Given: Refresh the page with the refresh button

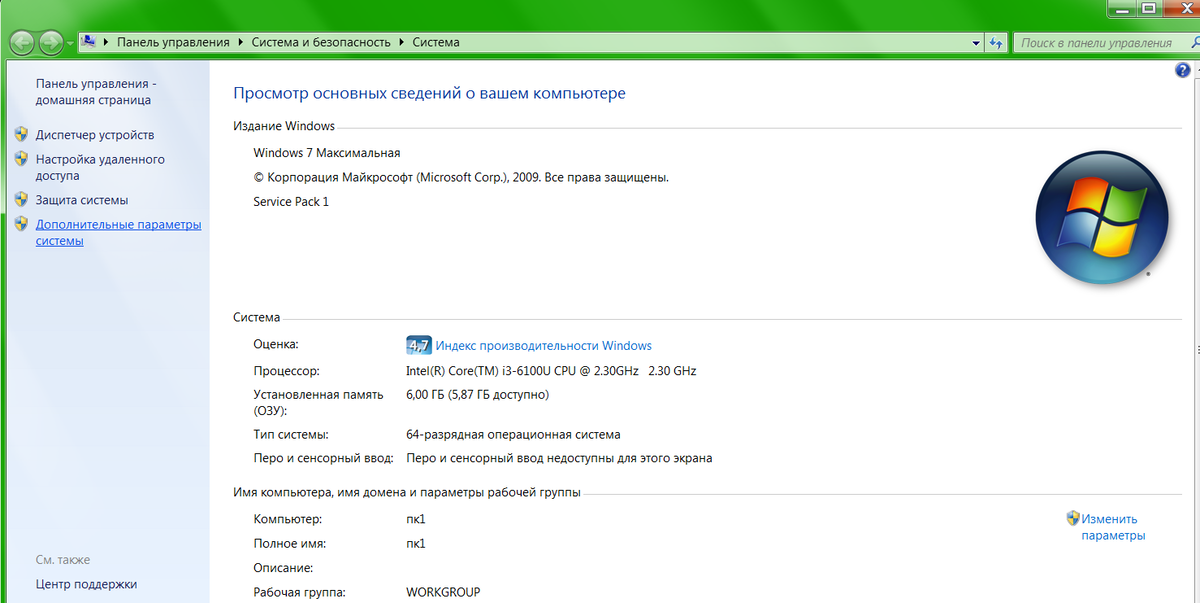Looking at the screenshot, I should [x=996, y=43].
